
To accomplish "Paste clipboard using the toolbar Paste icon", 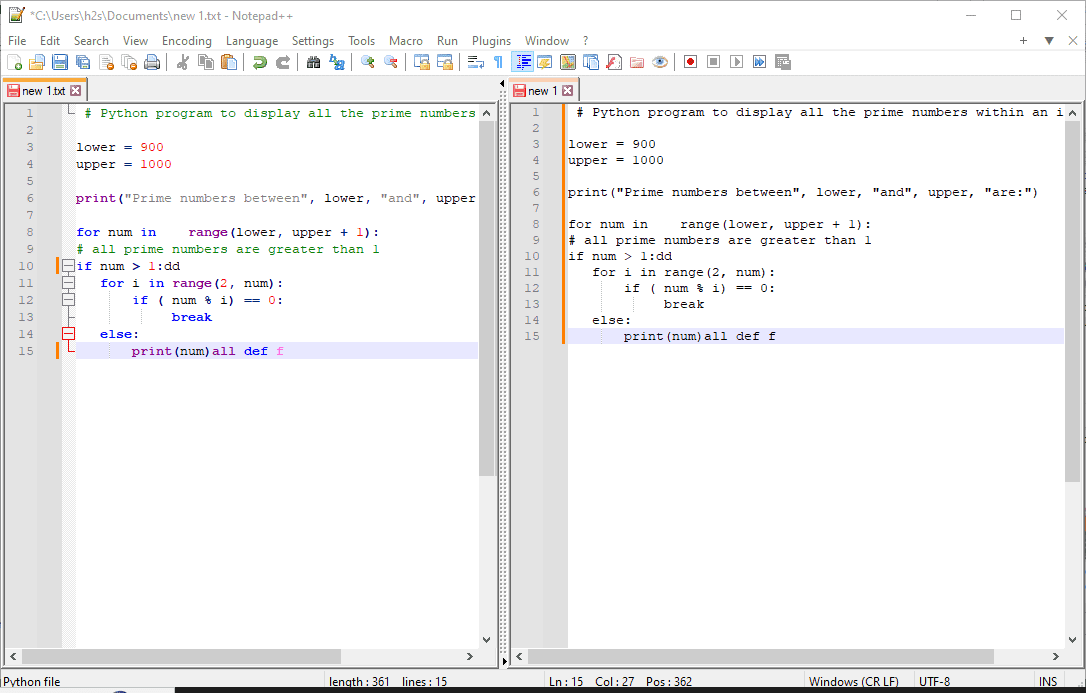I will click(229, 62).
